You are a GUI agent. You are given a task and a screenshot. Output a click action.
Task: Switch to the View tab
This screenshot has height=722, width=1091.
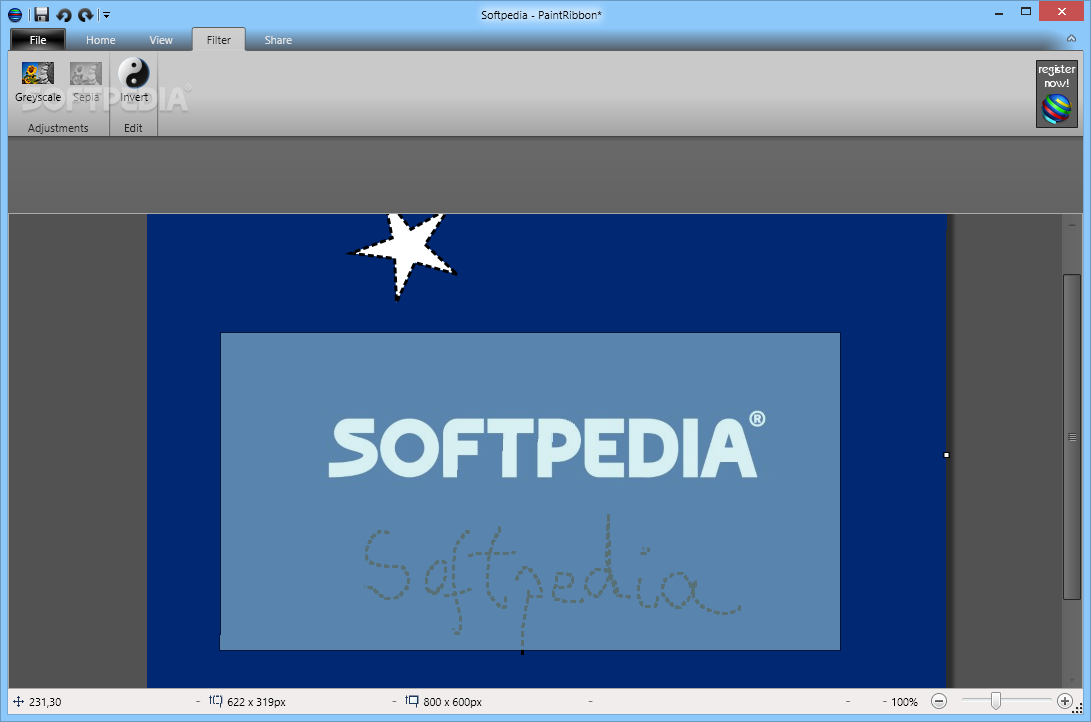coord(161,40)
